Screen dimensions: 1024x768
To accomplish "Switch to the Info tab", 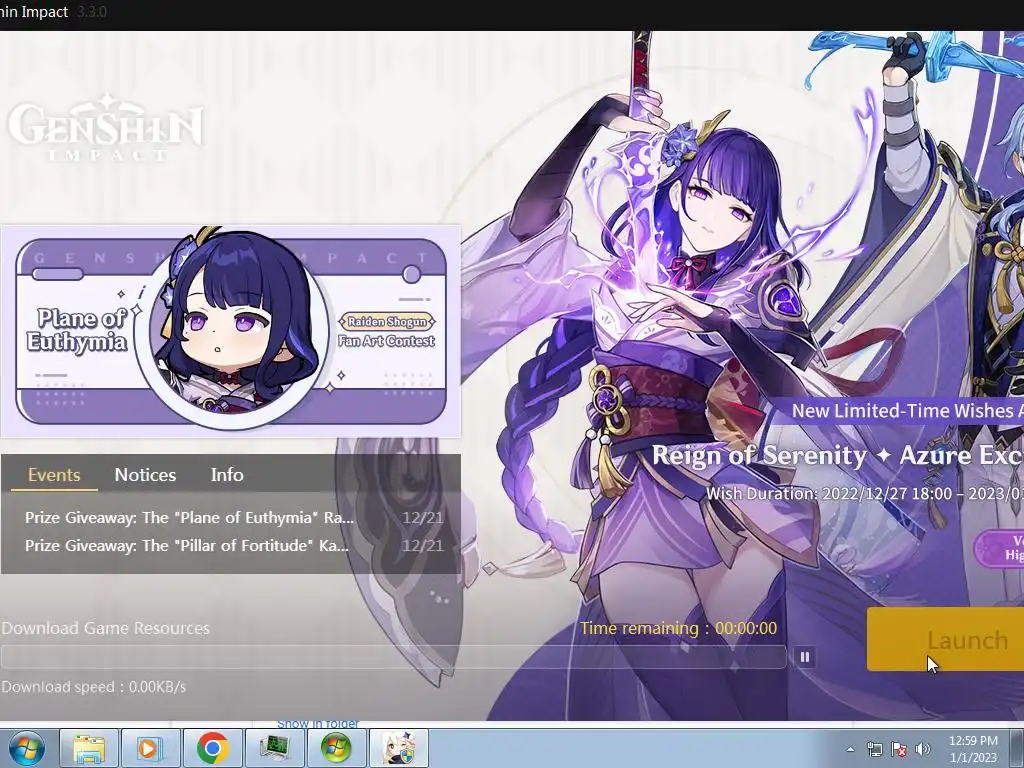I will pos(227,475).
